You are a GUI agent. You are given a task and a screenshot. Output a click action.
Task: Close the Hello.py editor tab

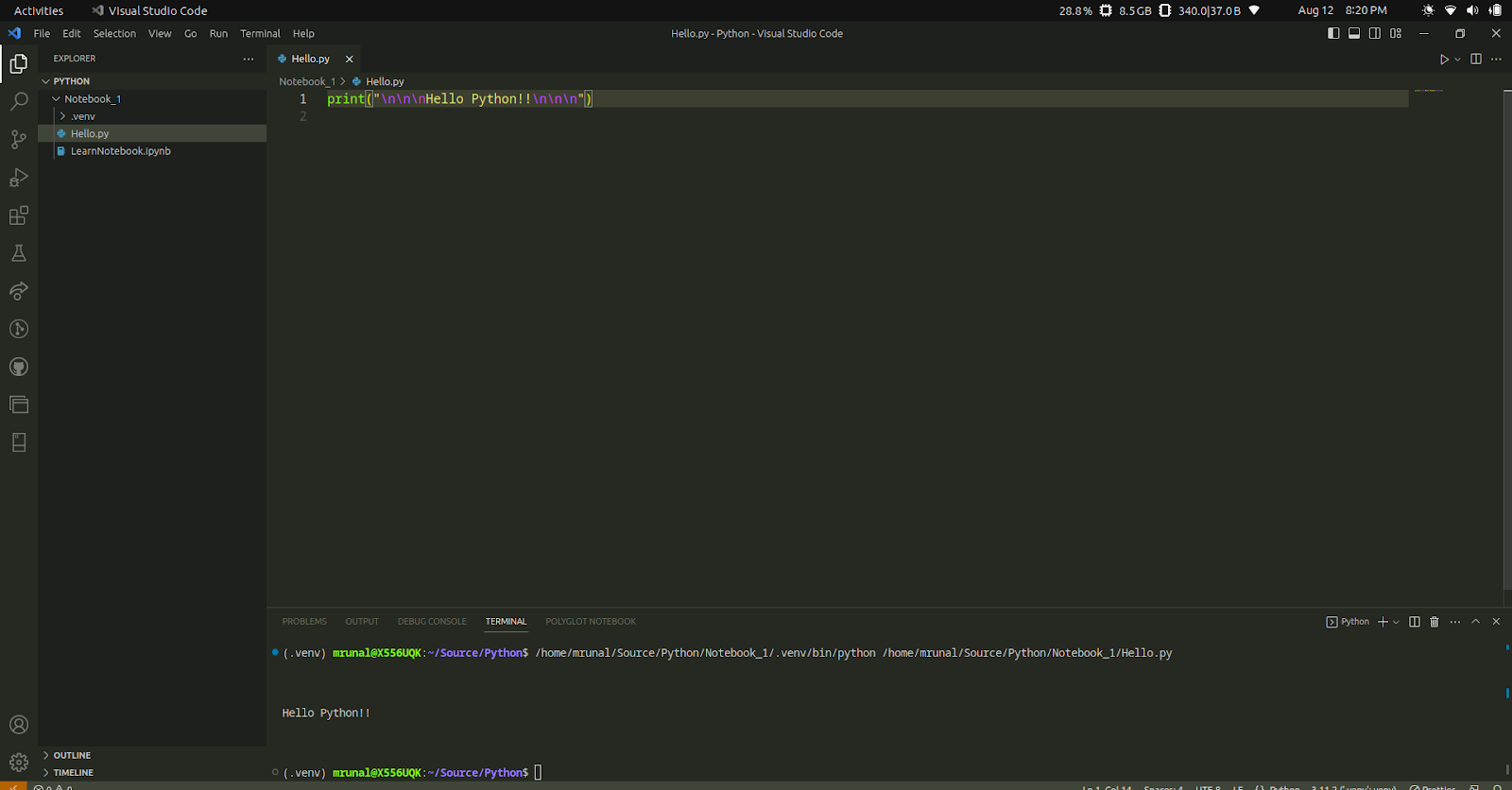350,59
